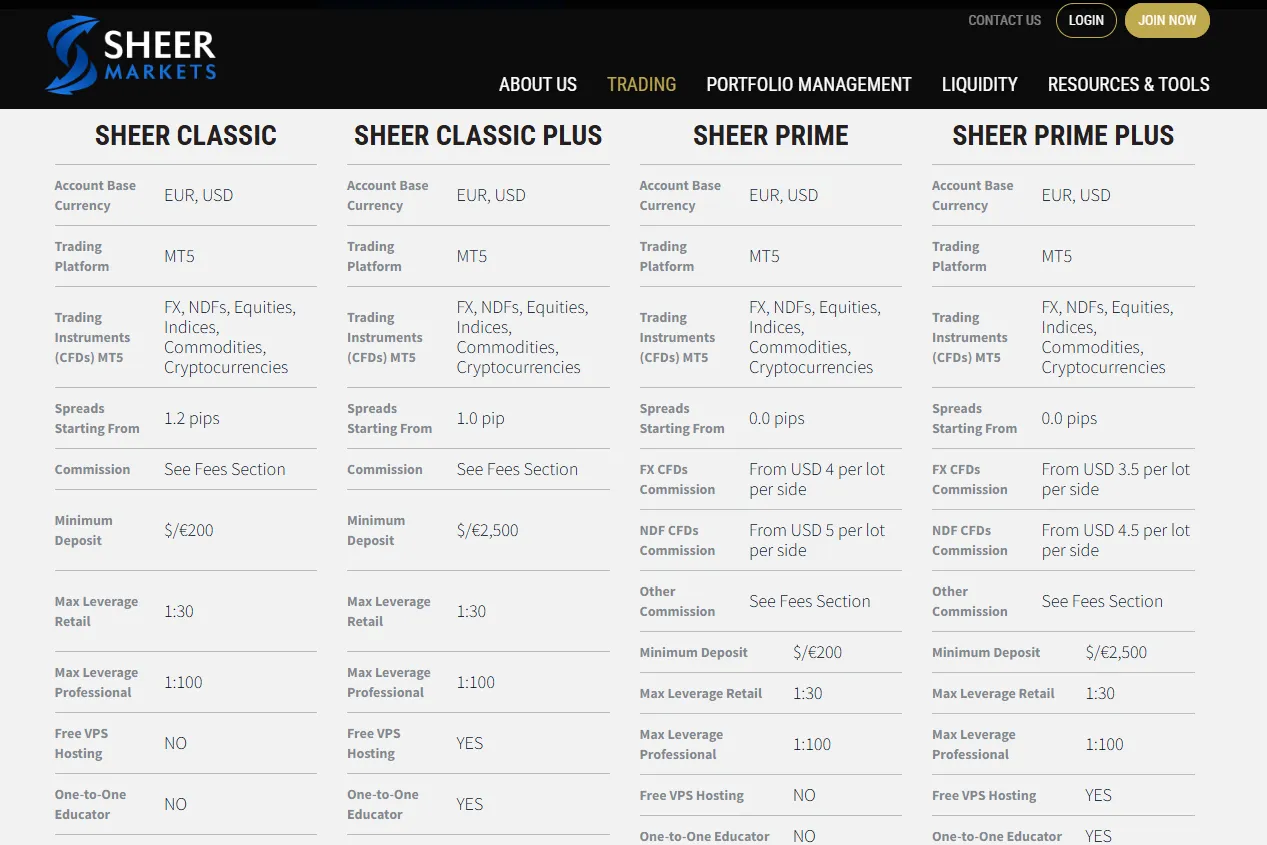This screenshot has width=1267, height=845.
Task: Click Sheer Prime Plus Max Leverage Professional '1:100'
Action: pos(1104,744)
